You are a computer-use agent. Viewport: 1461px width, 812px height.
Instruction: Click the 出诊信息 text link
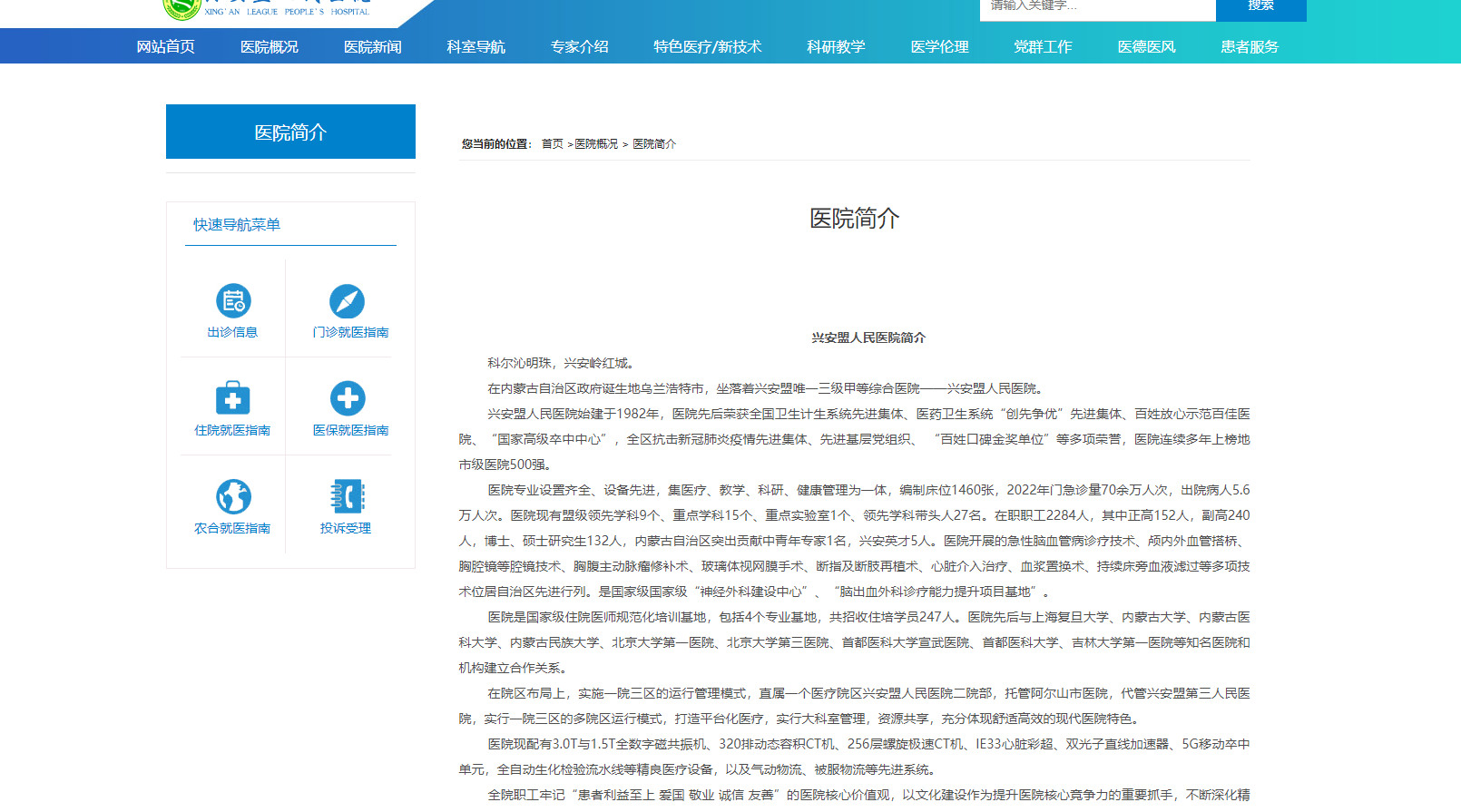[233, 332]
